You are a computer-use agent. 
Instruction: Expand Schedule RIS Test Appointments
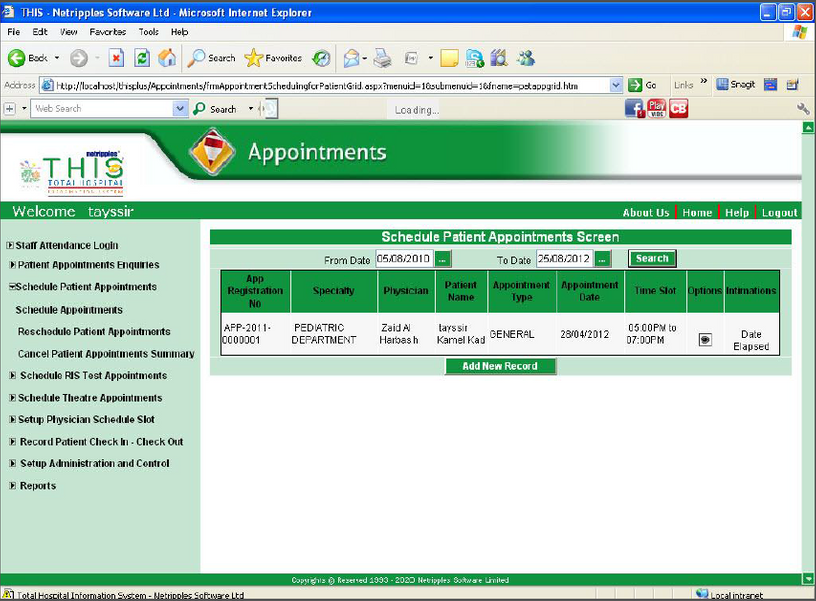[x=12, y=375]
